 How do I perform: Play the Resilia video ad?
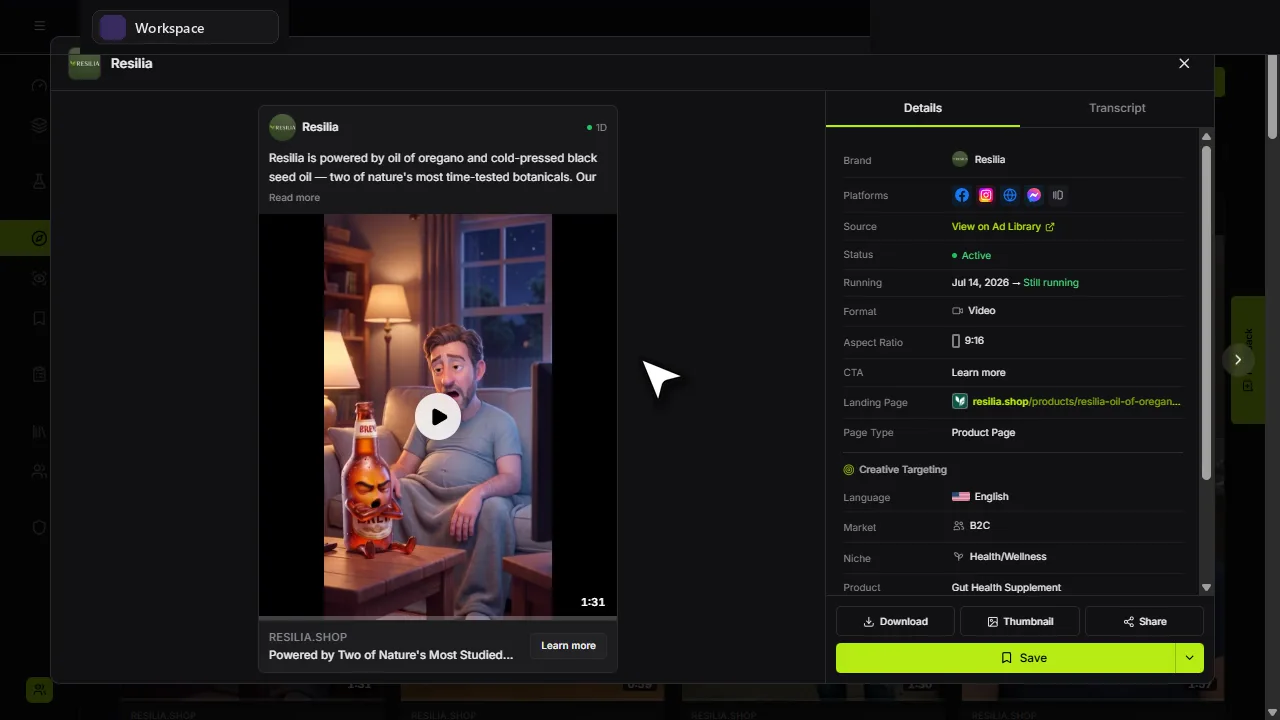pyautogui.click(x=438, y=417)
